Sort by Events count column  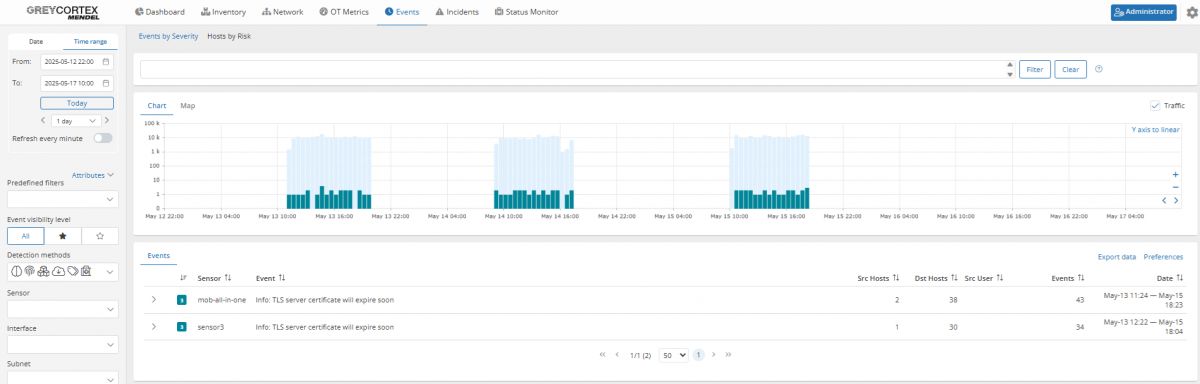(1068, 278)
